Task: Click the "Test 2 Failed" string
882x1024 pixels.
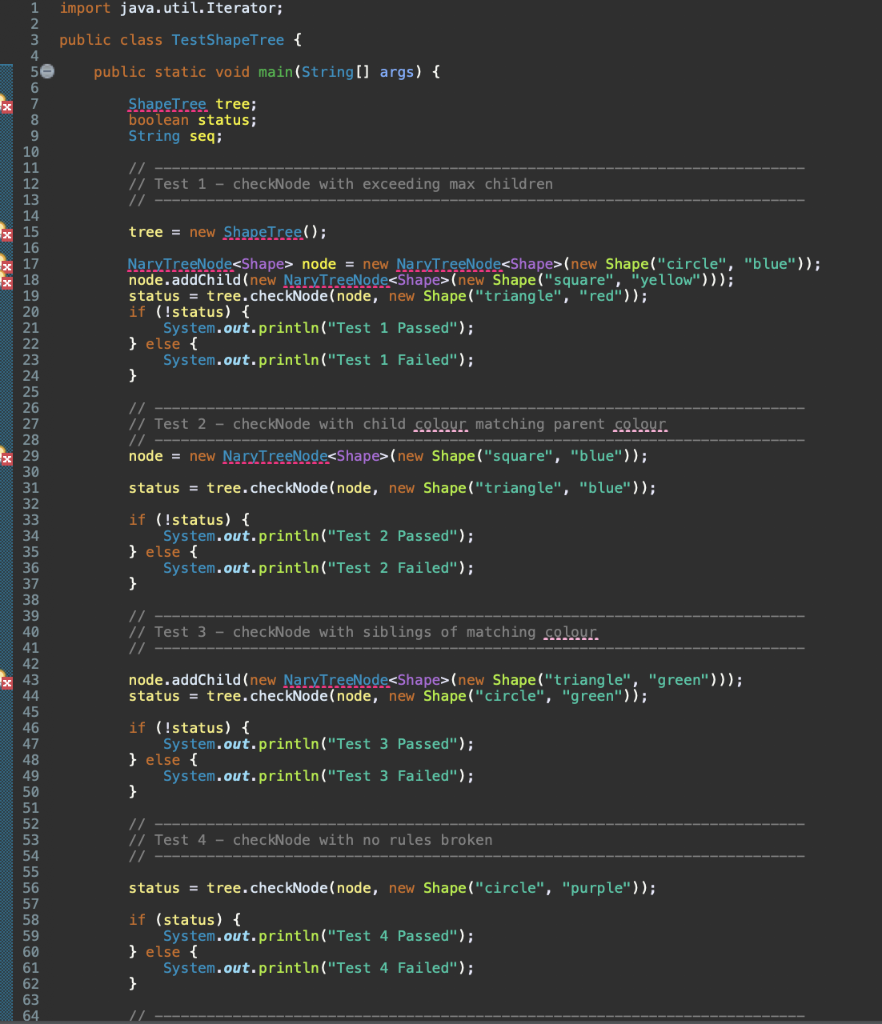Action: point(392,568)
